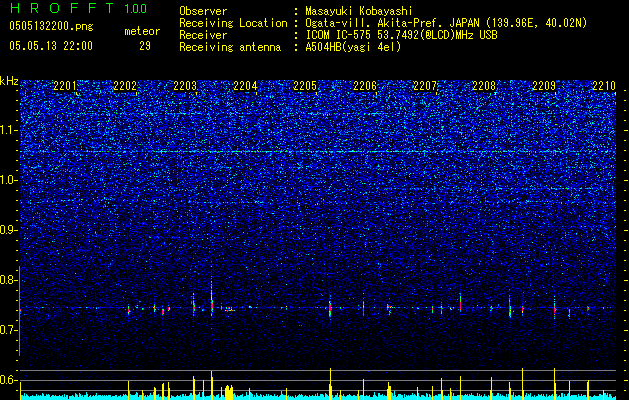Screen dimensions: 629x400
Task: Click the 'Receiver' field label
Action: 203,35
